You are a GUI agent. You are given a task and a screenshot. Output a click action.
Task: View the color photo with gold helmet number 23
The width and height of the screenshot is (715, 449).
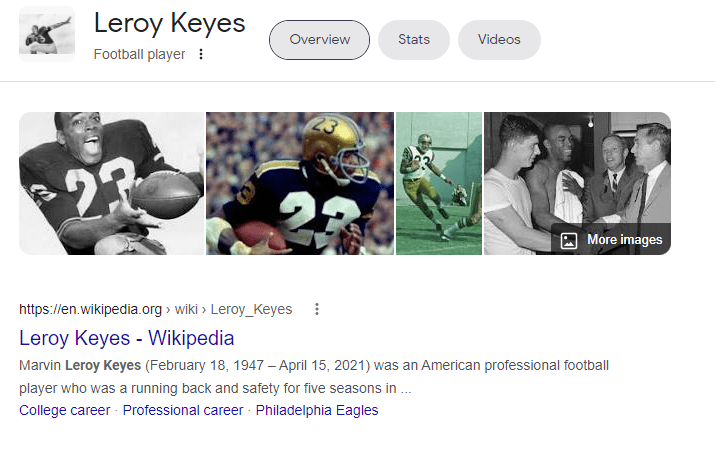pos(300,183)
